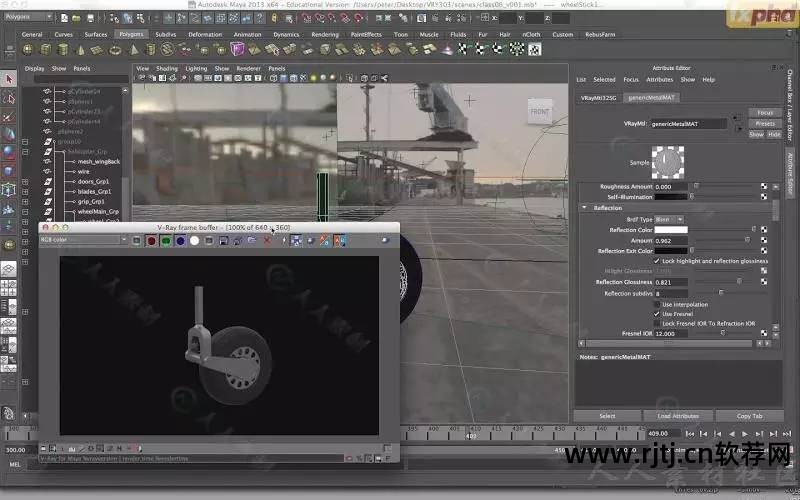
Task: Click the Load Attributes button
Action: (678, 416)
